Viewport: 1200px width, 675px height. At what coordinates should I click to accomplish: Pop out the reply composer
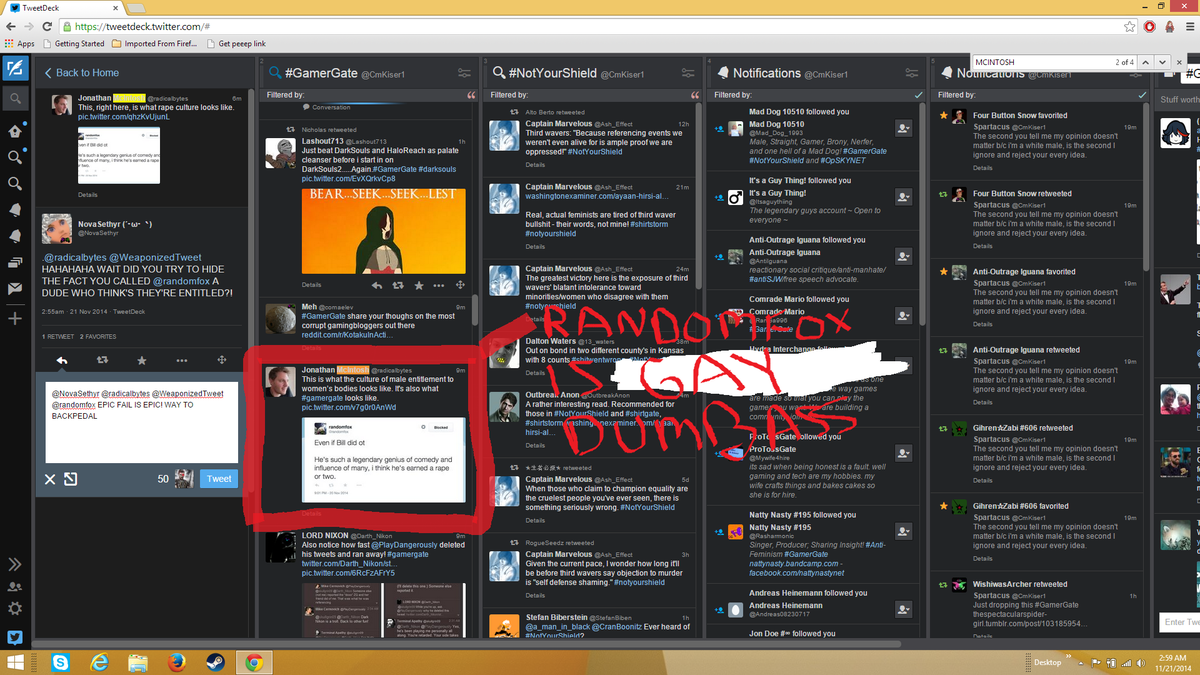71,479
